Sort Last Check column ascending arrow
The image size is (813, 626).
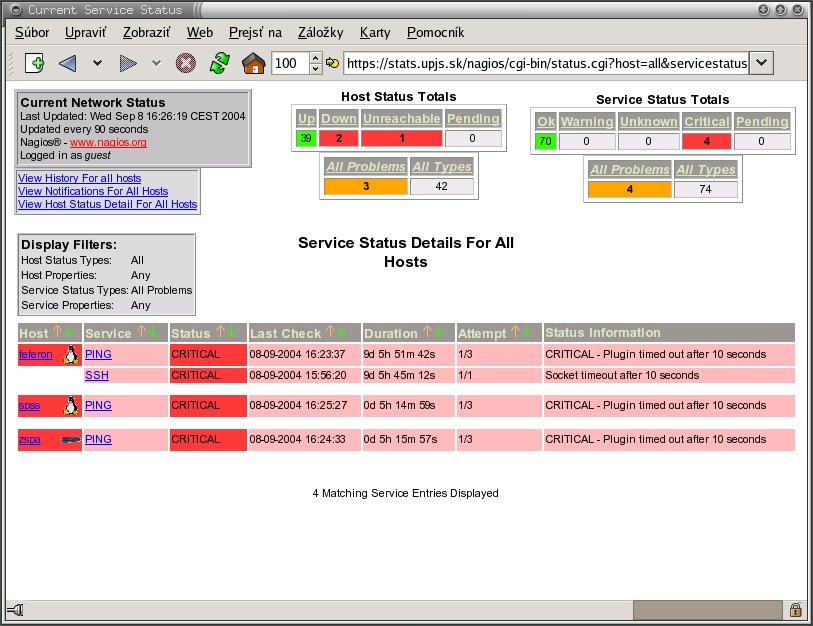(x=330, y=331)
